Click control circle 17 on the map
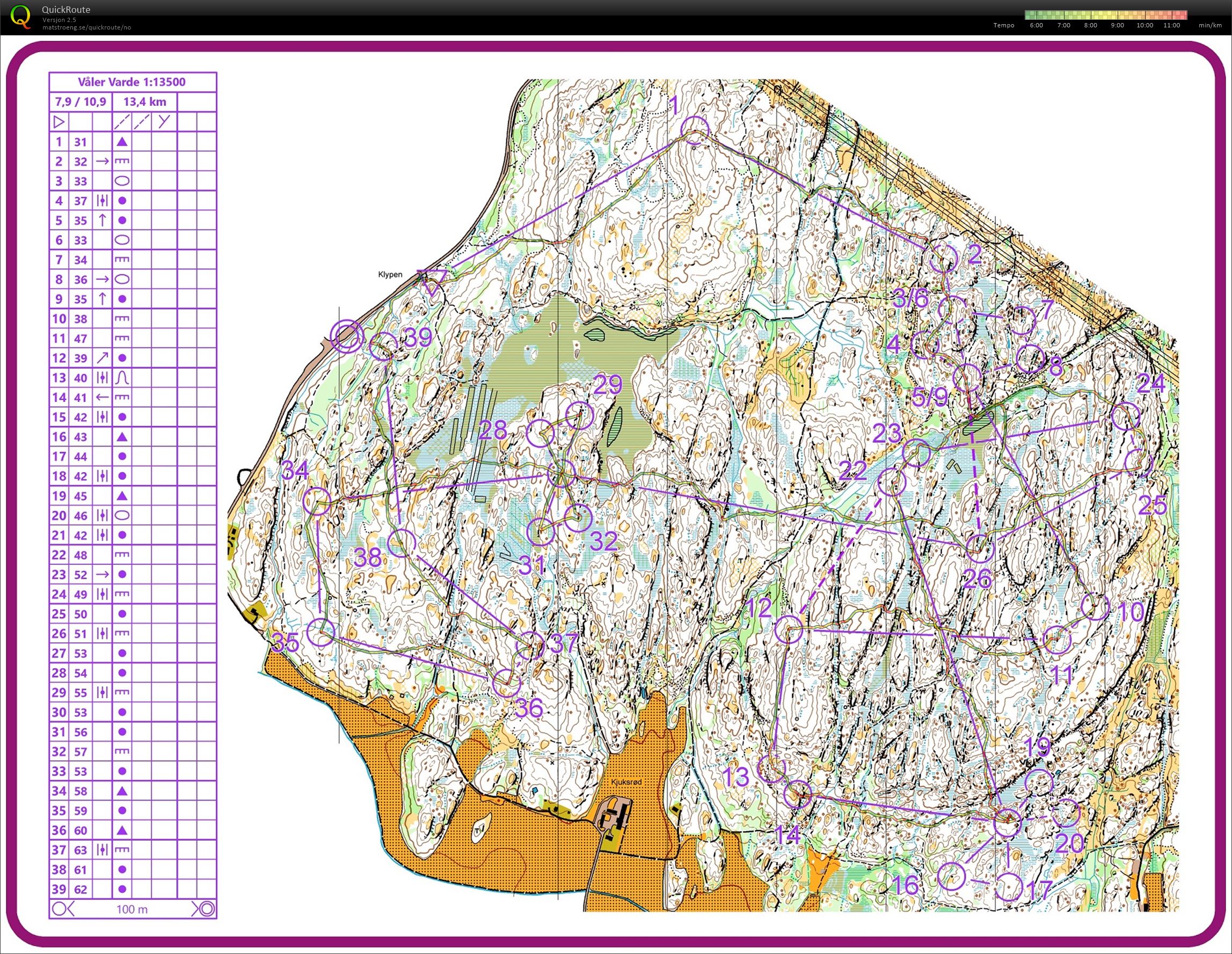 (1008, 887)
